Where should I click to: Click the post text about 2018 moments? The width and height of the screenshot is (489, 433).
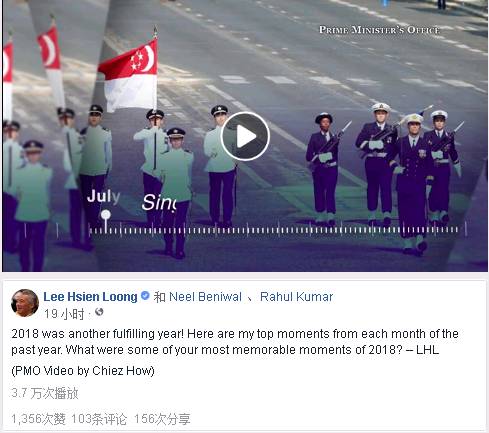(235, 342)
